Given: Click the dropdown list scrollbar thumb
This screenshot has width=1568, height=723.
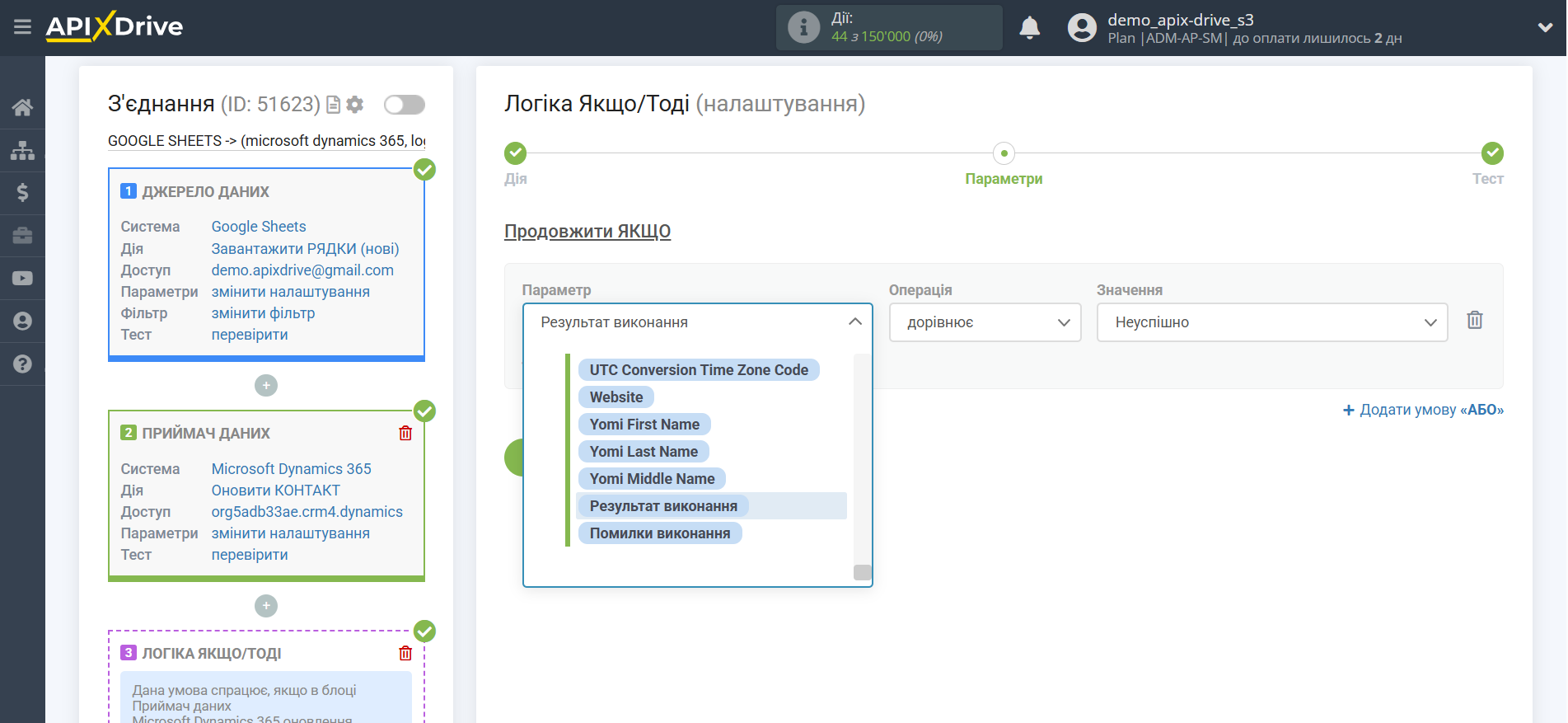Looking at the screenshot, I should coord(863,572).
